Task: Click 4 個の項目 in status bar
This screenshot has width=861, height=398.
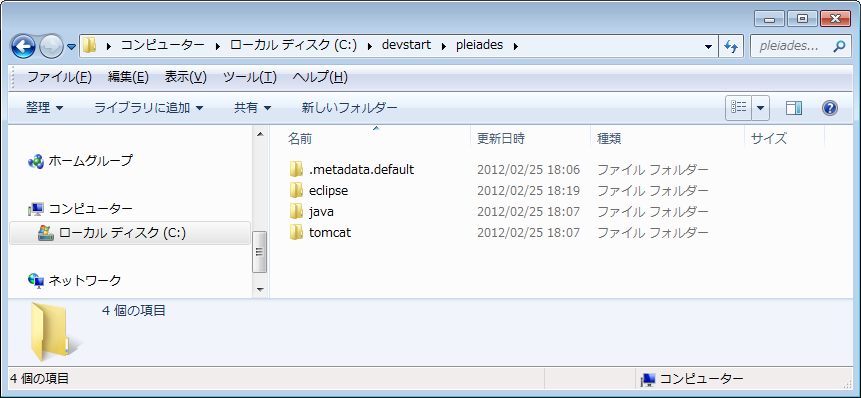Action: 40,378
